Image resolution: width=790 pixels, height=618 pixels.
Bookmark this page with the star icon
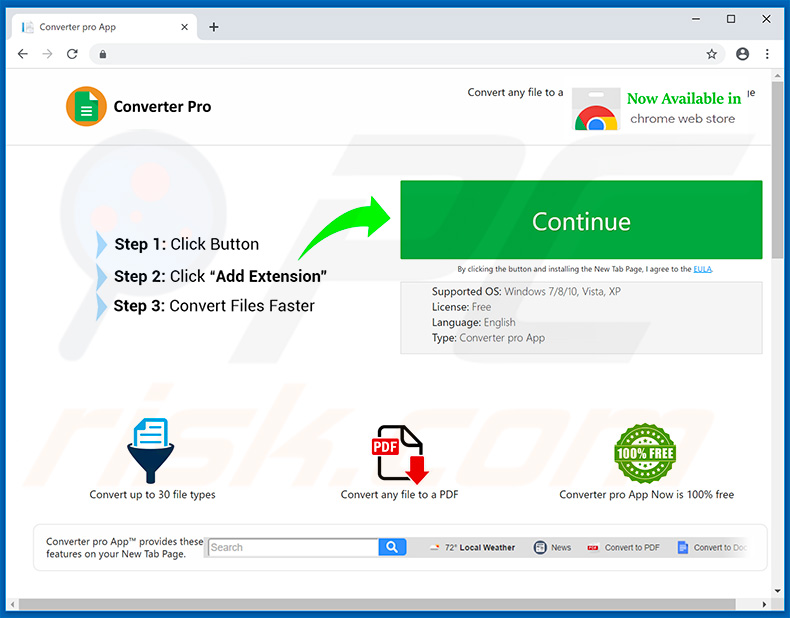pos(711,54)
